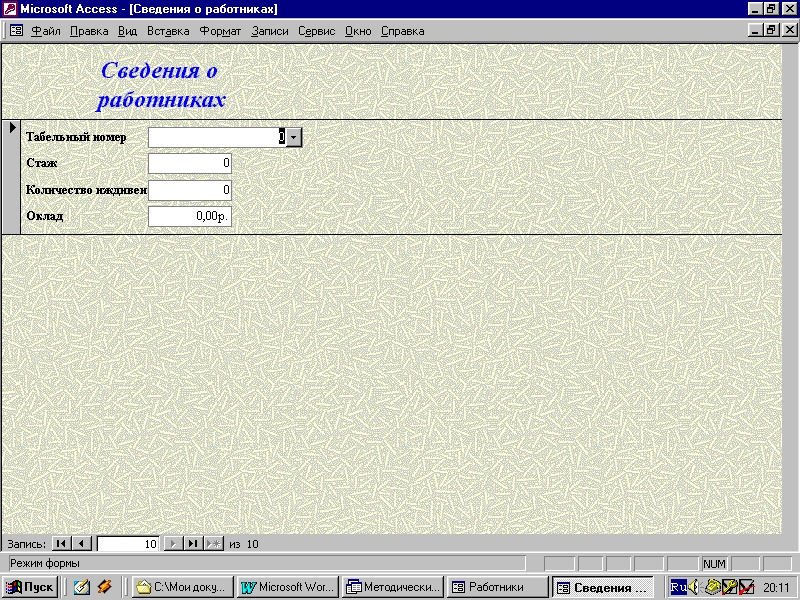Open the Справка menu

[x=403, y=31]
